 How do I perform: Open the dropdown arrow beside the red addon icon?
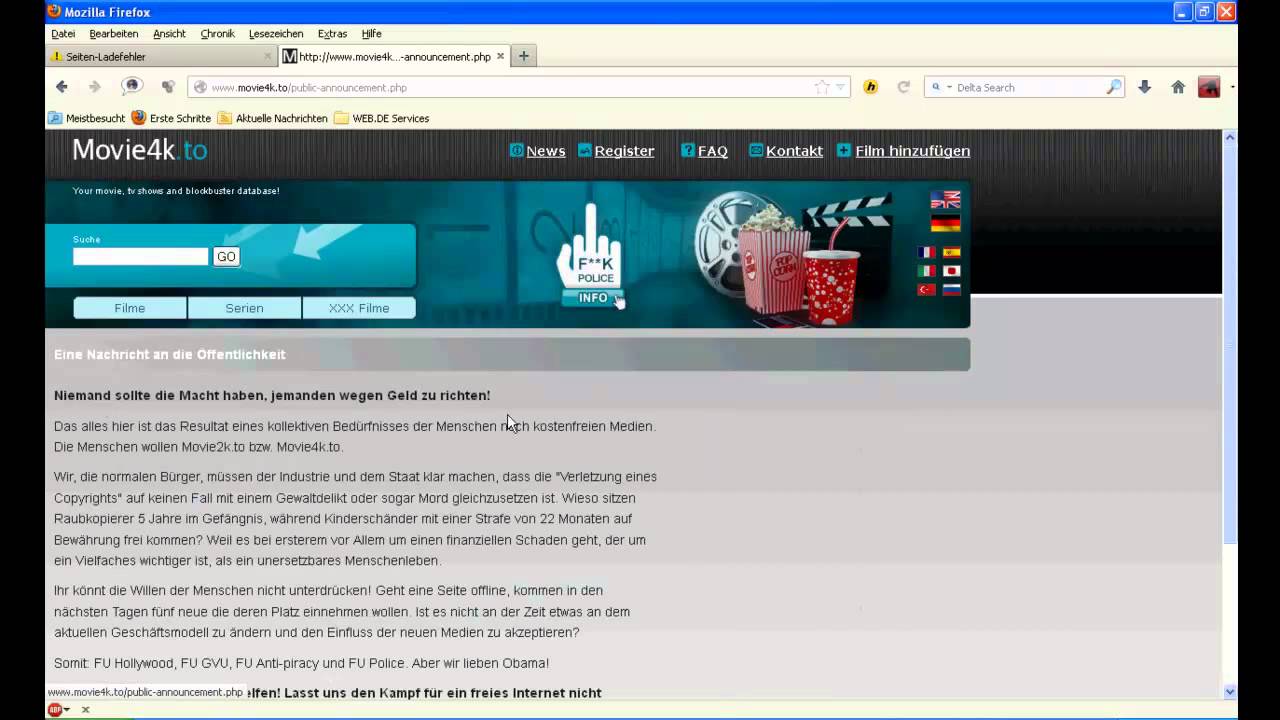1232,87
